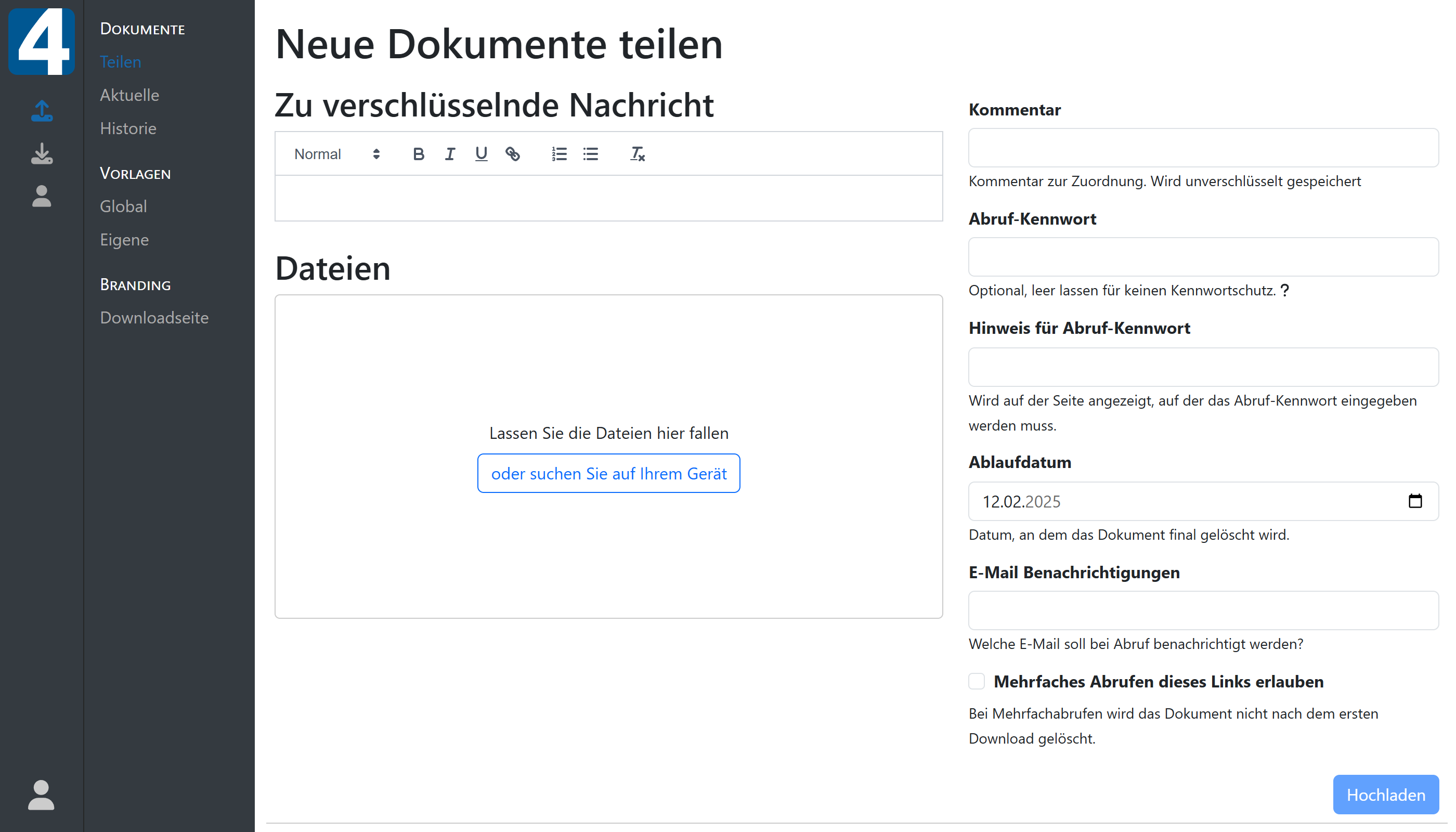
Task: Go to the Historie section
Action: coord(128,128)
